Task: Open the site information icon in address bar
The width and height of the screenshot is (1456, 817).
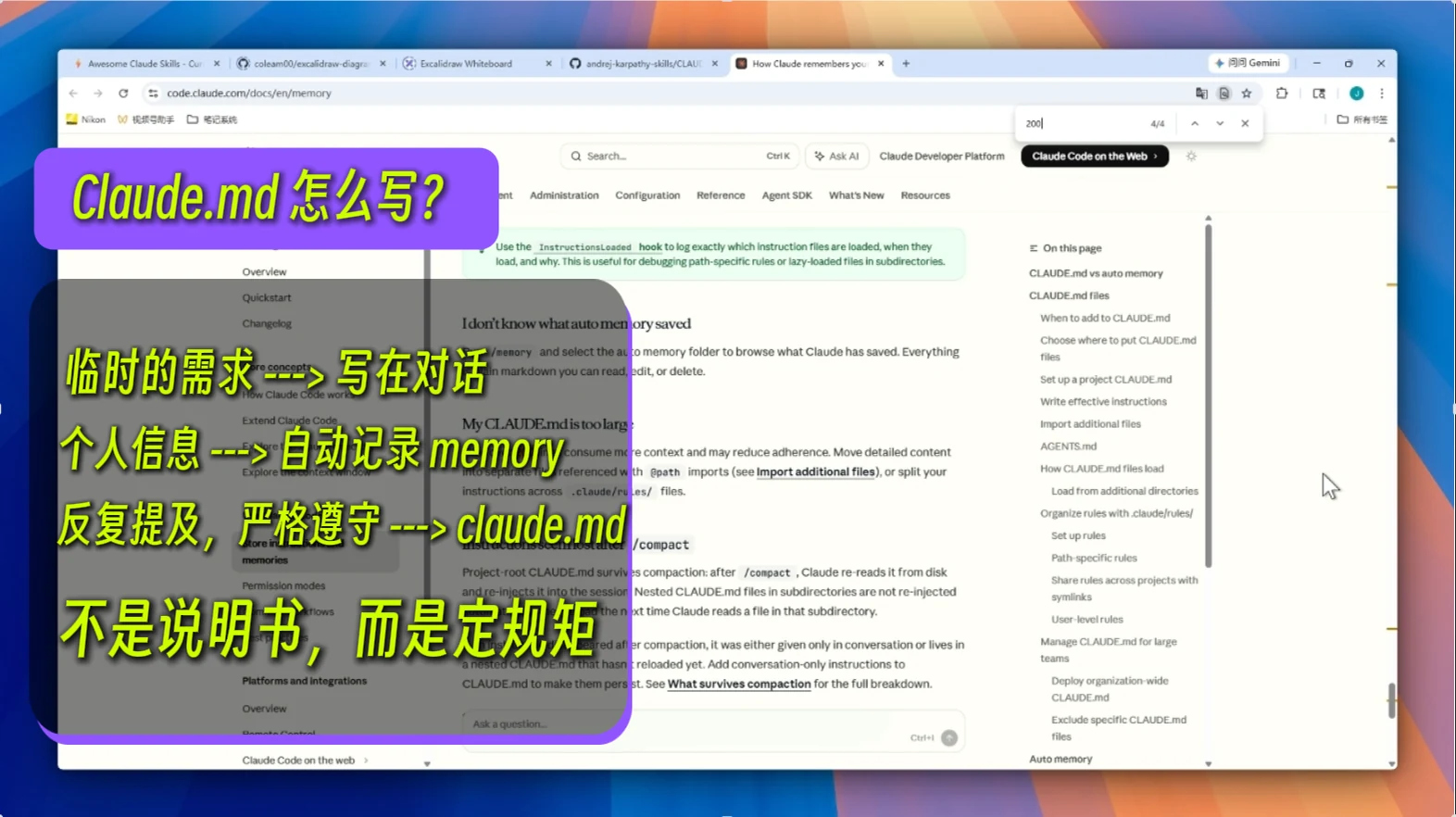Action: [153, 94]
